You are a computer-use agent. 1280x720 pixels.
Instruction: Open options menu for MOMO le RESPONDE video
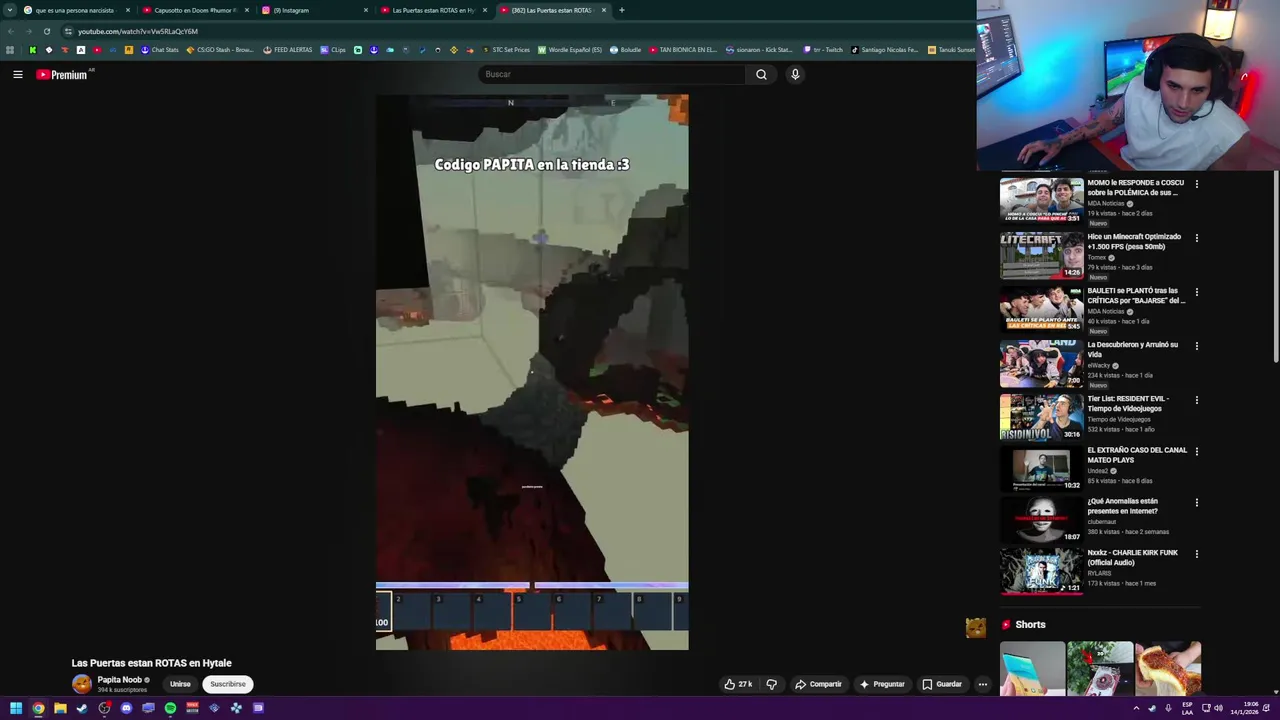pos(1196,184)
